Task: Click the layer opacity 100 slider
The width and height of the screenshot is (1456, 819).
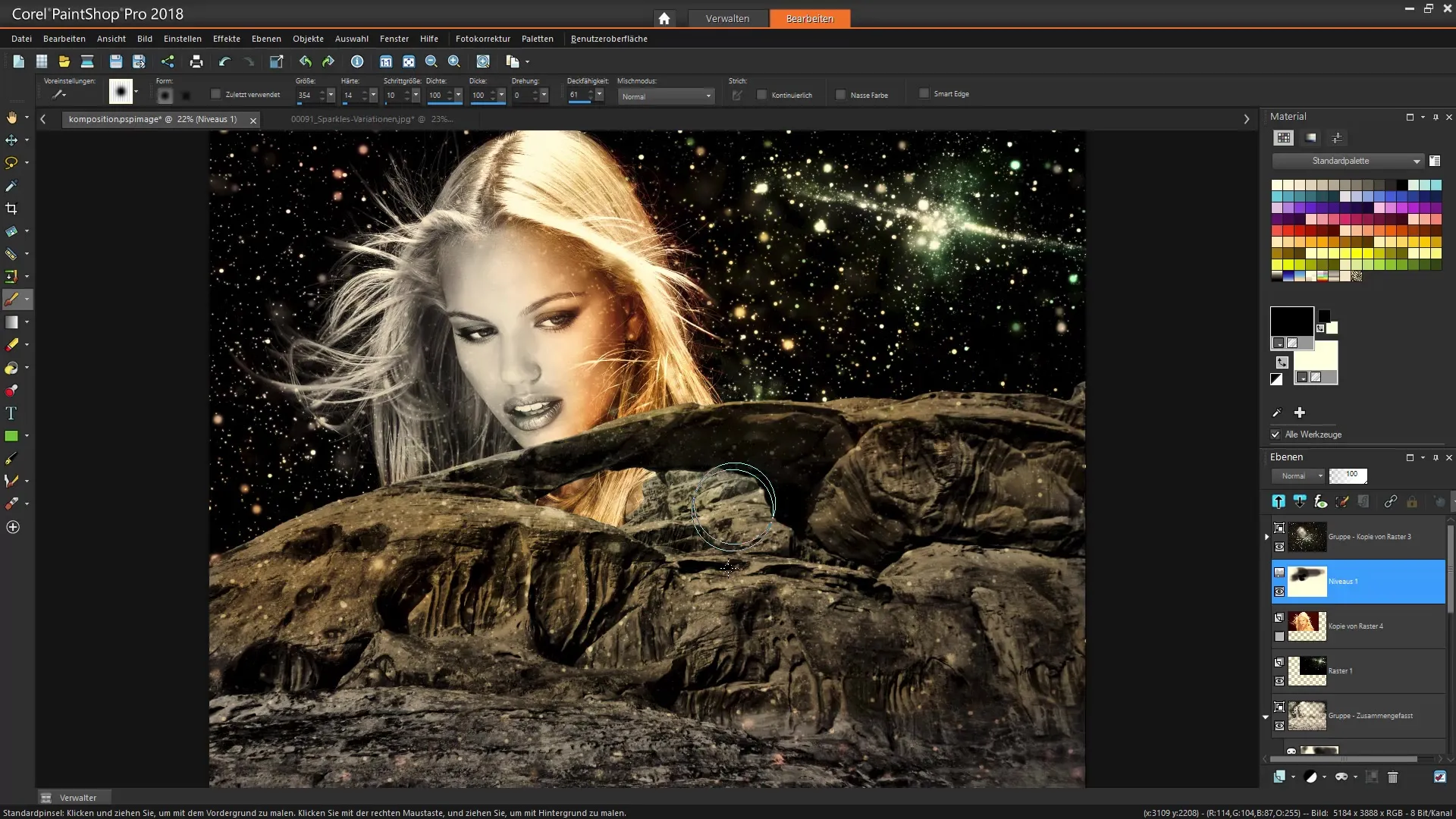Action: pos(1348,475)
